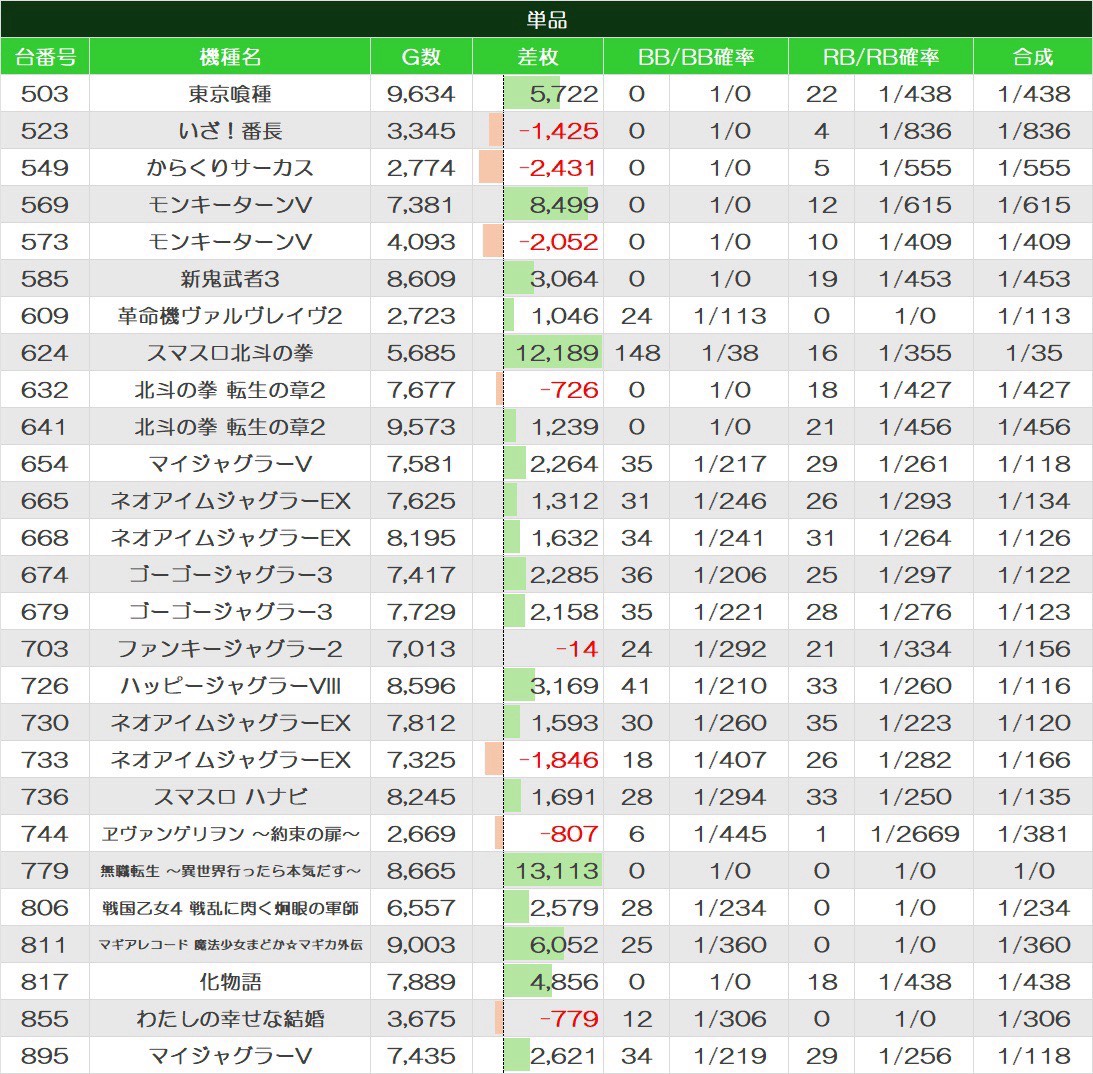Click the BB/BB確率 column header

[x=696, y=56]
